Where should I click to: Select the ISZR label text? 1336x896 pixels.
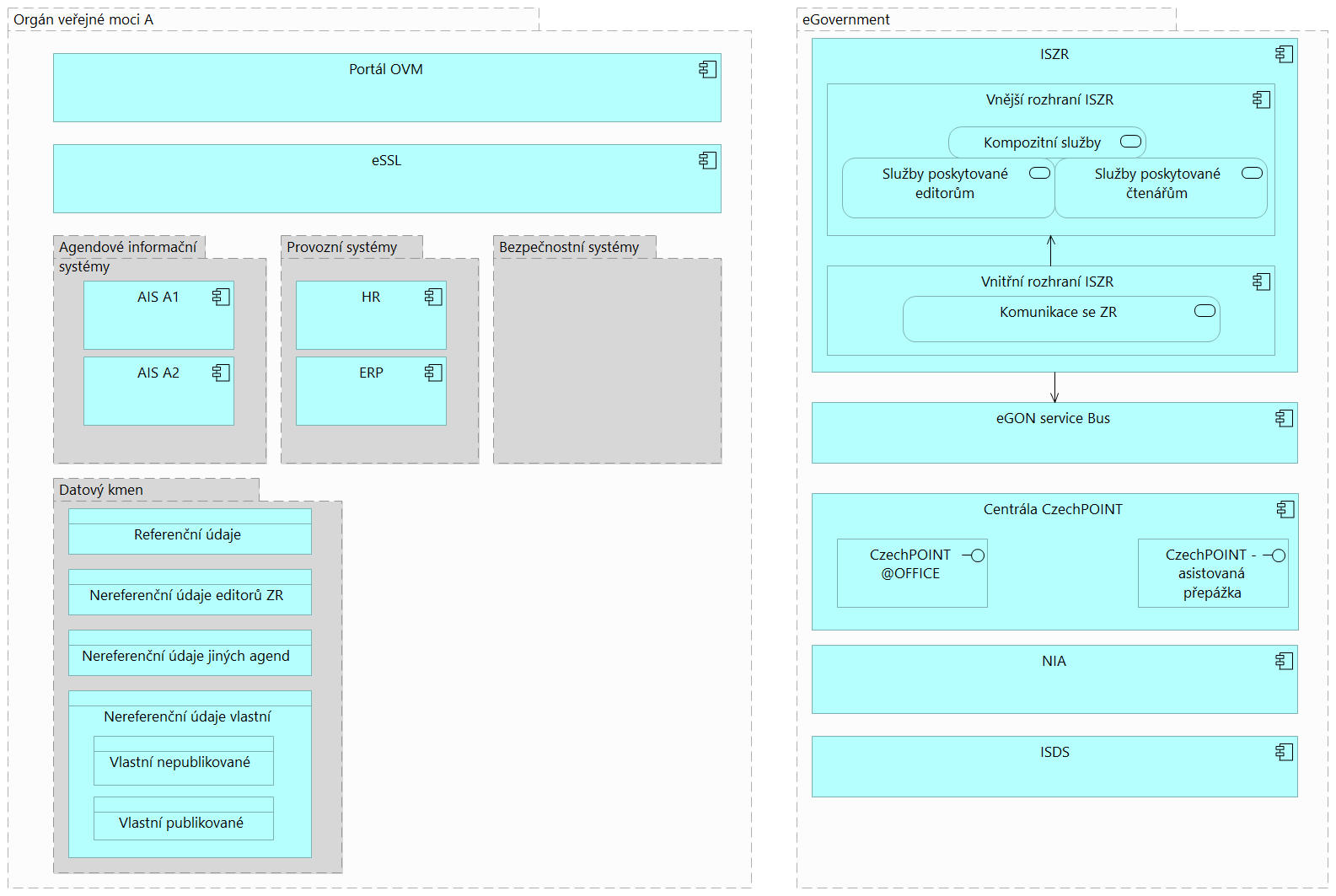click(x=1054, y=54)
